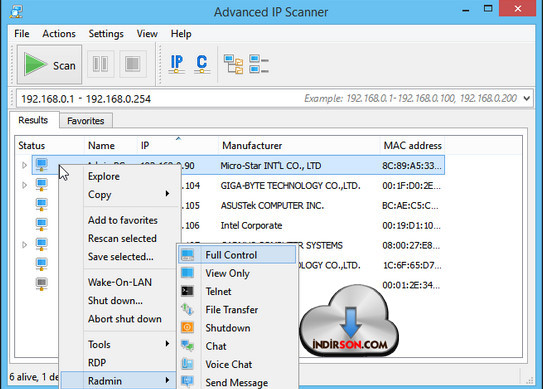Image resolution: width=543 pixels, height=389 pixels.
Task: Sort by the MAC address column header
Action: [x=412, y=145]
